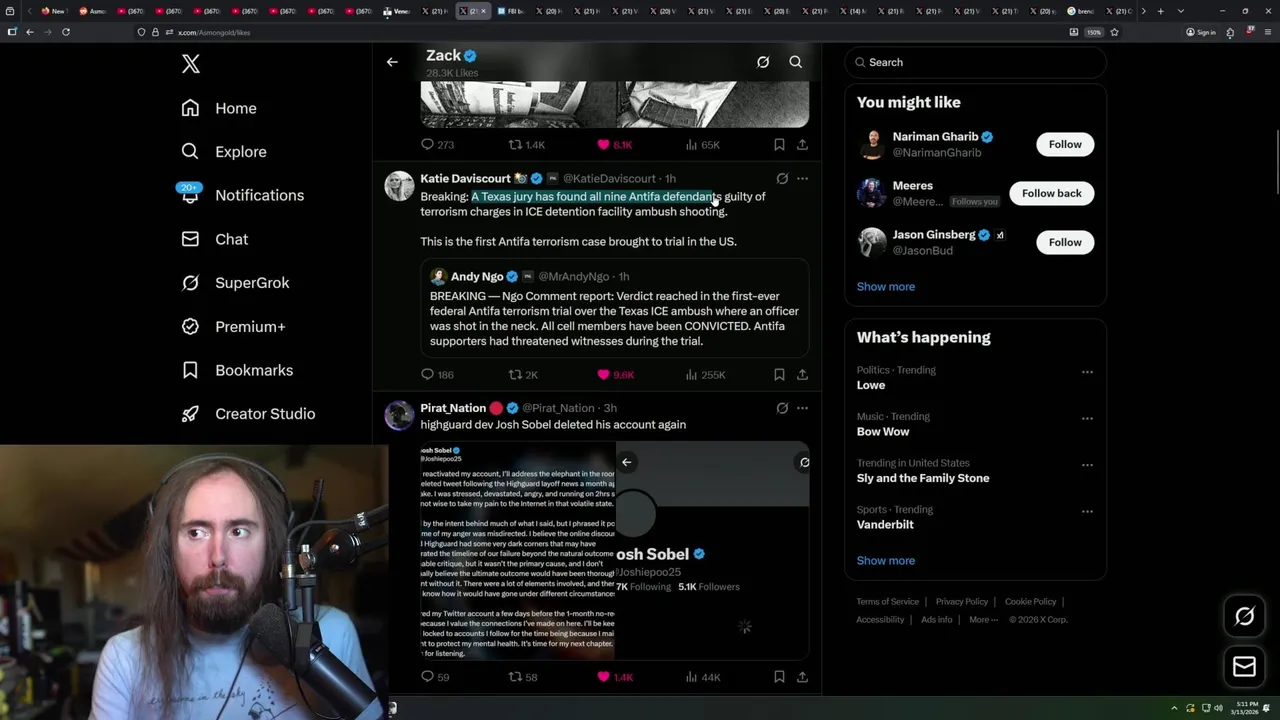Open Notifications in sidebar
The width and height of the screenshot is (1280, 720).
click(x=243, y=195)
